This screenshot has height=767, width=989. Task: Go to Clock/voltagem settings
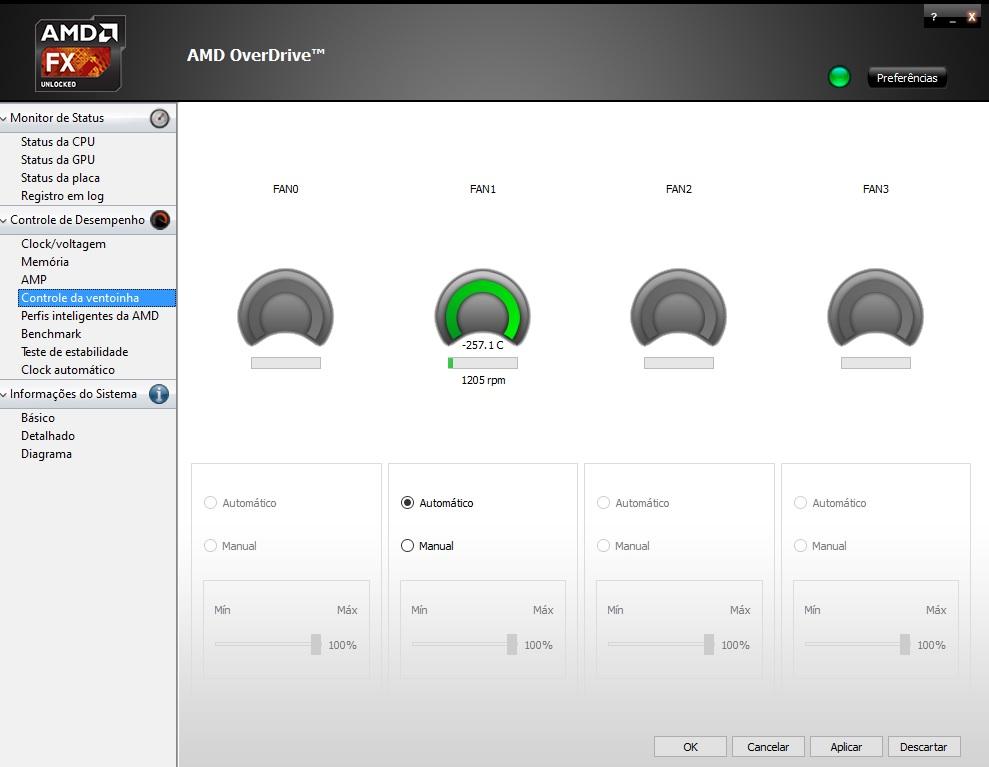pos(63,244)
